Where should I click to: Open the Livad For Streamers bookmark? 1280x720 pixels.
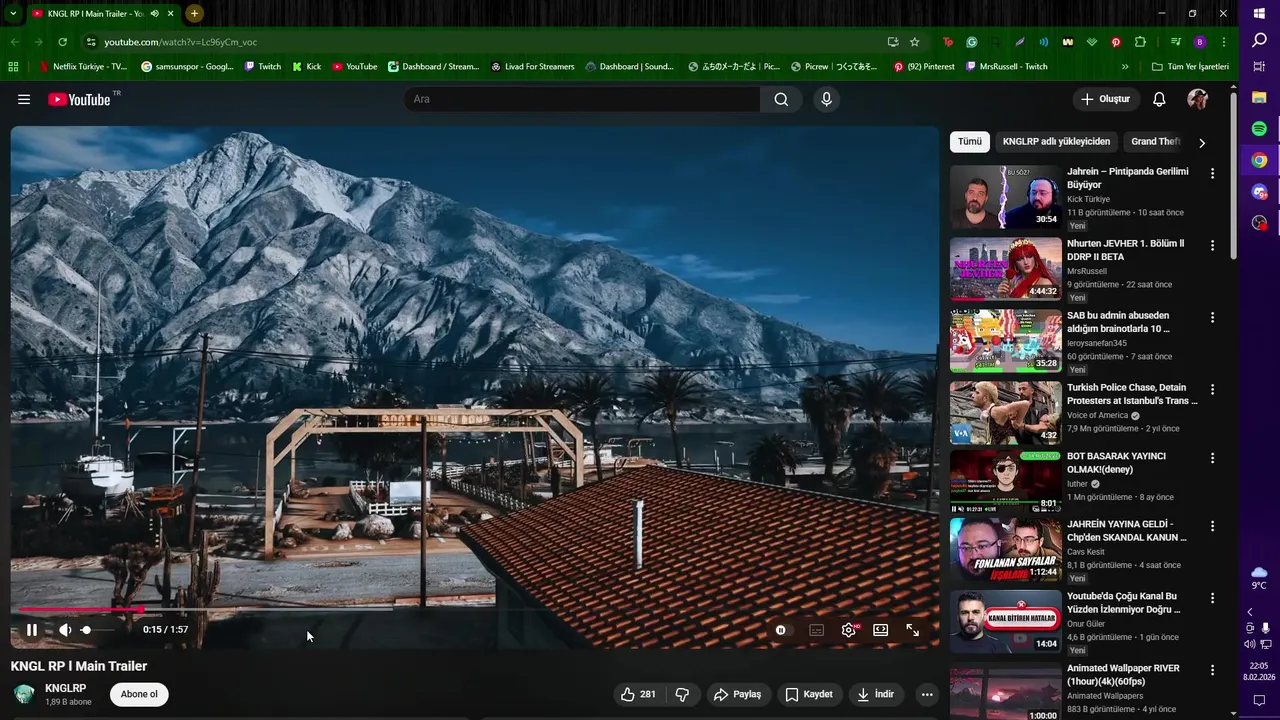coord(532,67)
